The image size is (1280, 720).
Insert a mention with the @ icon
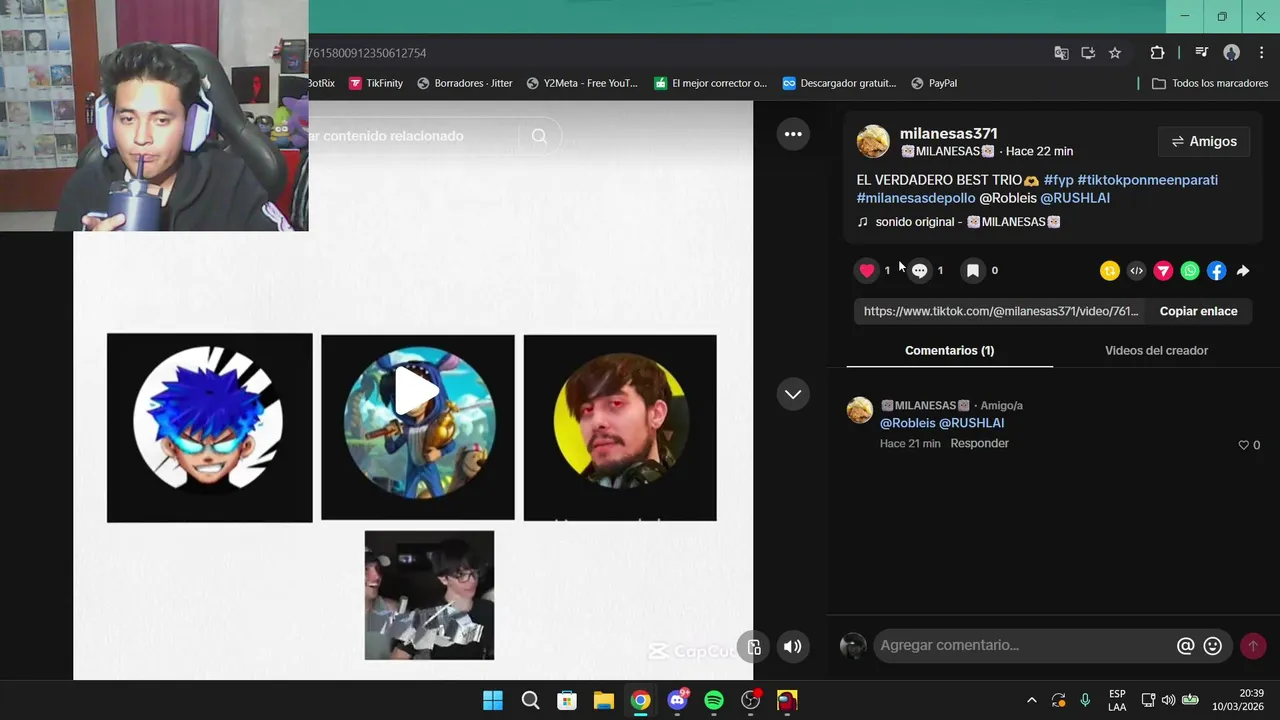[1185, 646]
